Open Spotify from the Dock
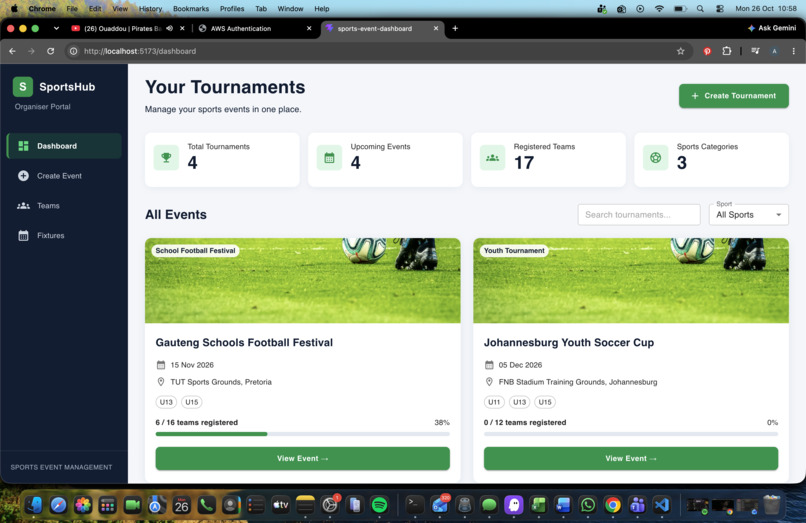Image resolution: width=806 pixels, height=523 pixels. (x=379, y=505)
